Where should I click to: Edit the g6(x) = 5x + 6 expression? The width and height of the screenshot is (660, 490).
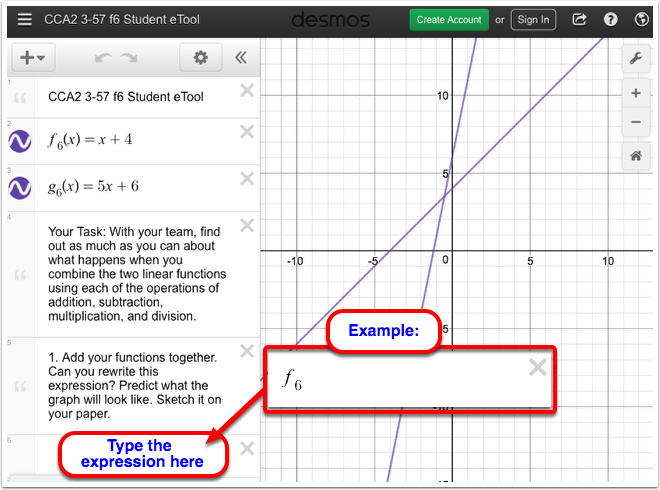tap(93, 187)
